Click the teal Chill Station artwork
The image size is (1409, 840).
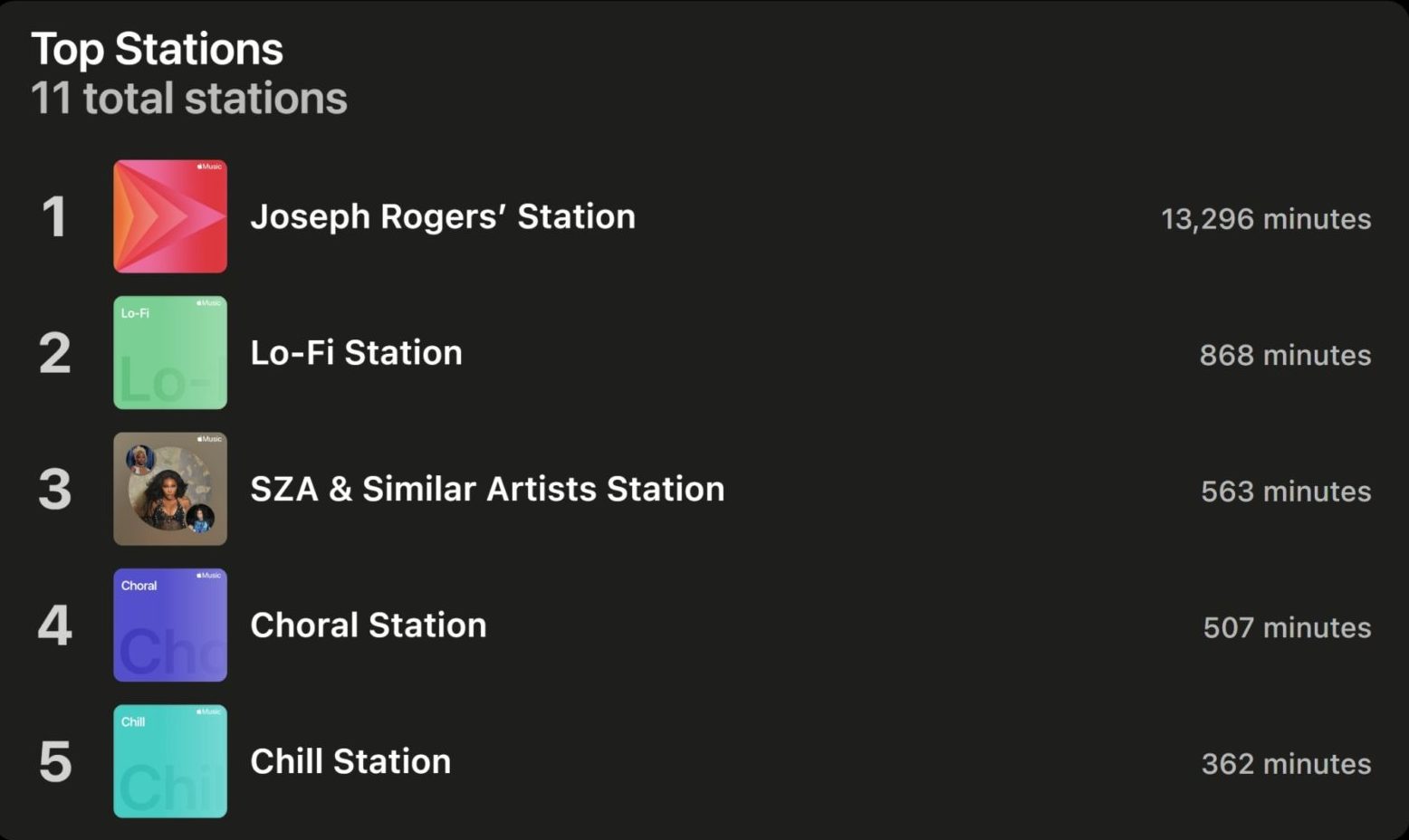click(170, 761)
